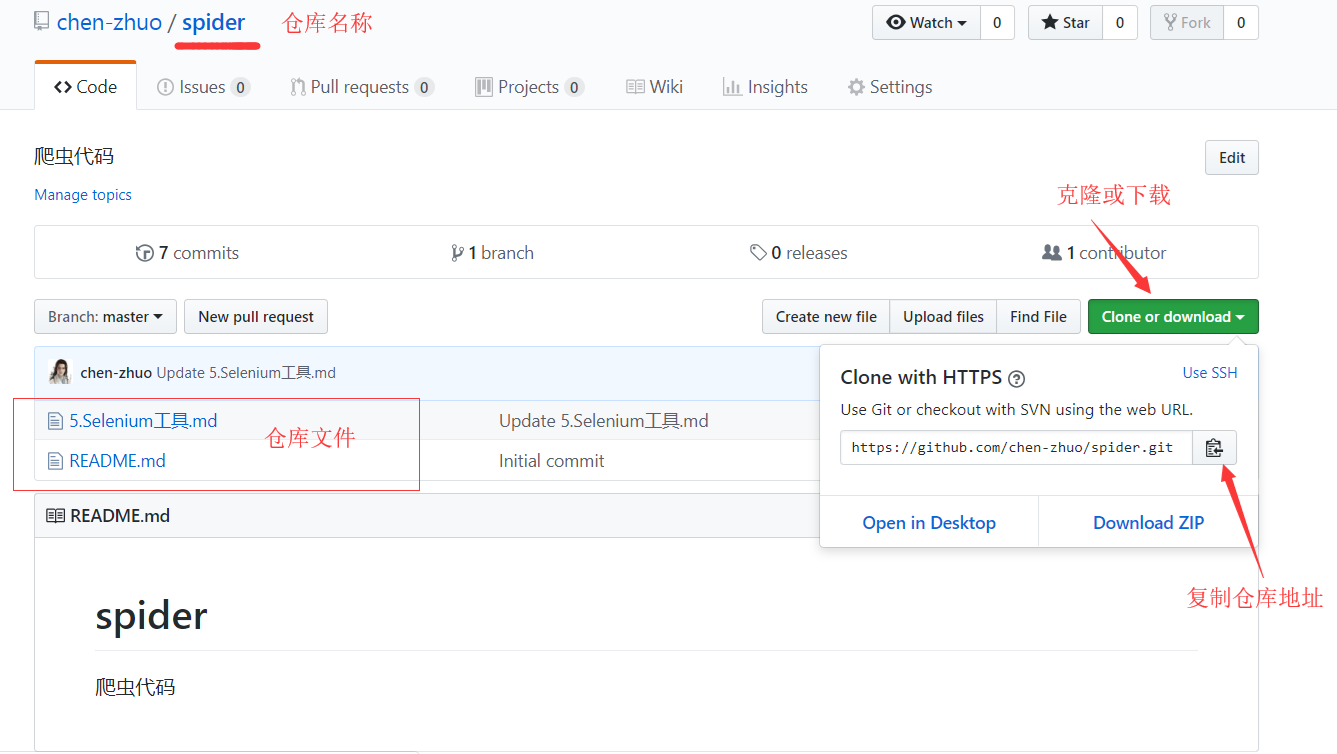Switch to the Issues tab
Screen dimensions: 1337x754
202,87
